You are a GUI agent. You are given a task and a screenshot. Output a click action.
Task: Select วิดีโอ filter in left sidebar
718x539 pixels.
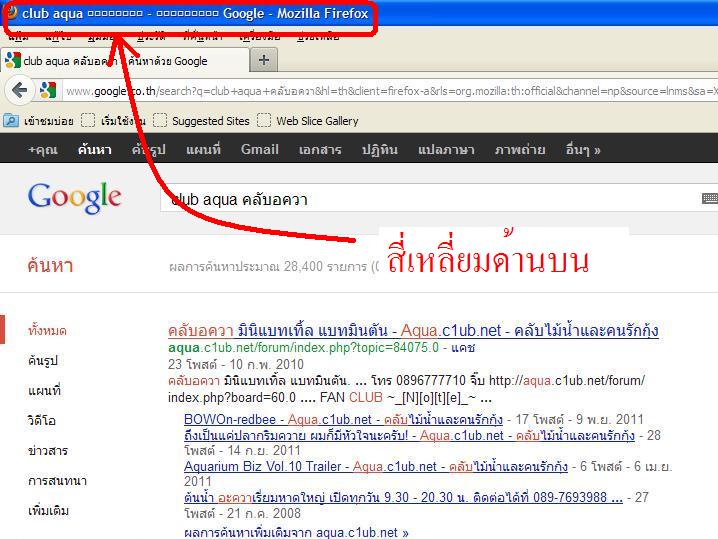click(x=42, y=420)
